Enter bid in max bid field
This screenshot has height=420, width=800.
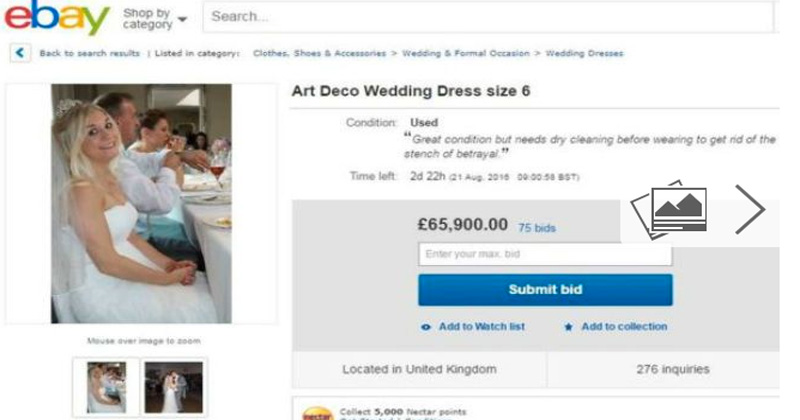click(544, 254)
